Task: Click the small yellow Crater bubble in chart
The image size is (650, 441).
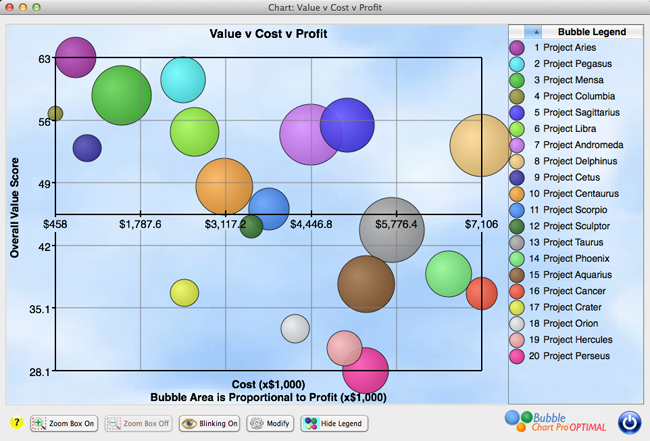Action: click(x=184, y=292)
